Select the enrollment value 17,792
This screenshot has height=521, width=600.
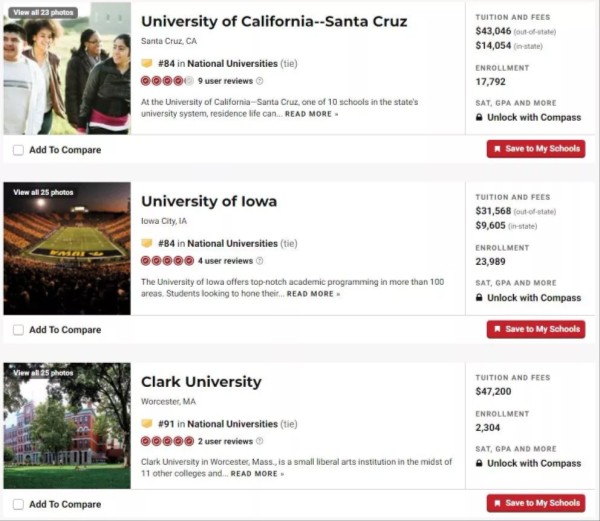tap(491, 81)
